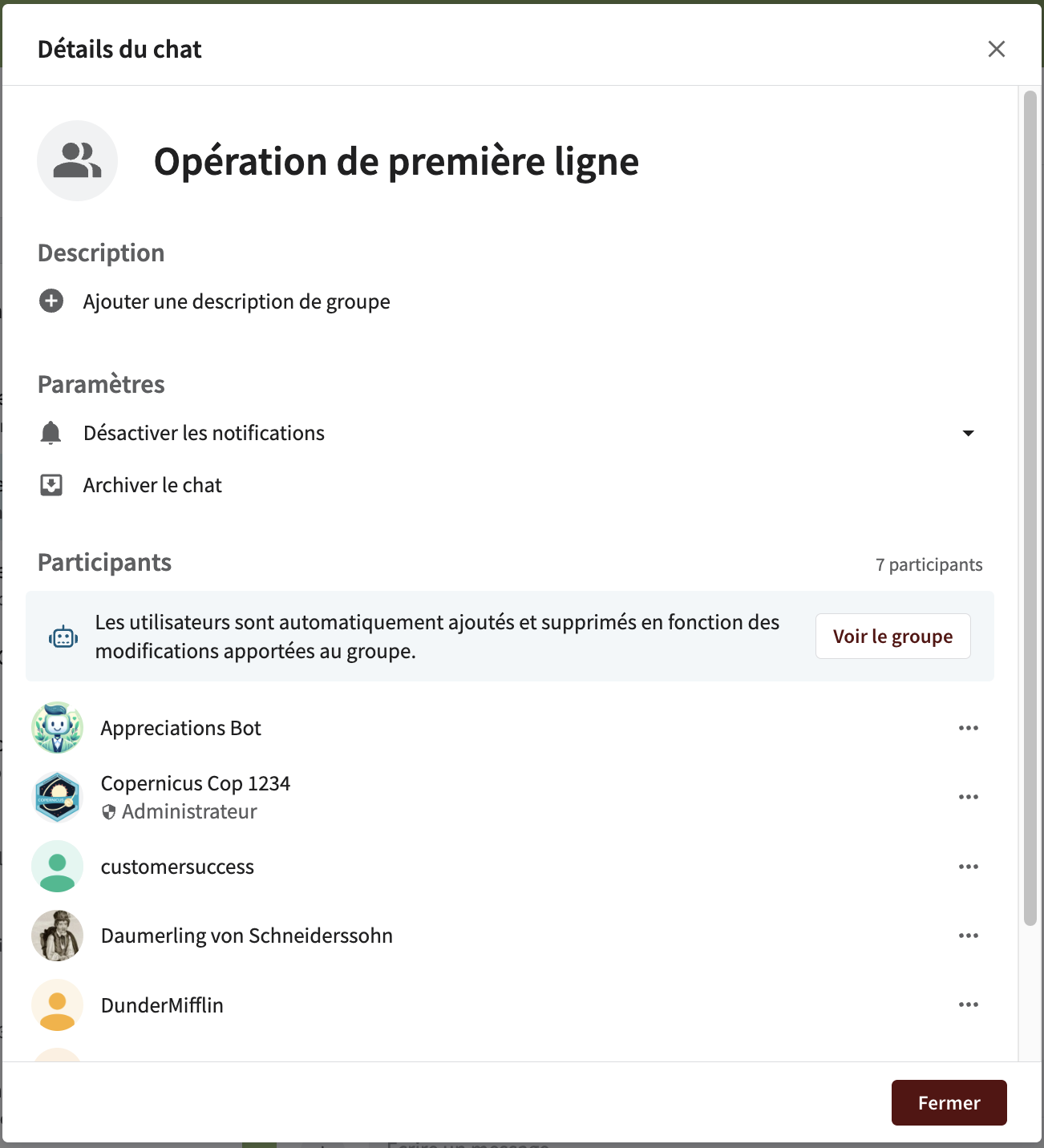
Task: Click the group chat avatar icon
Action: pos(77,160)
